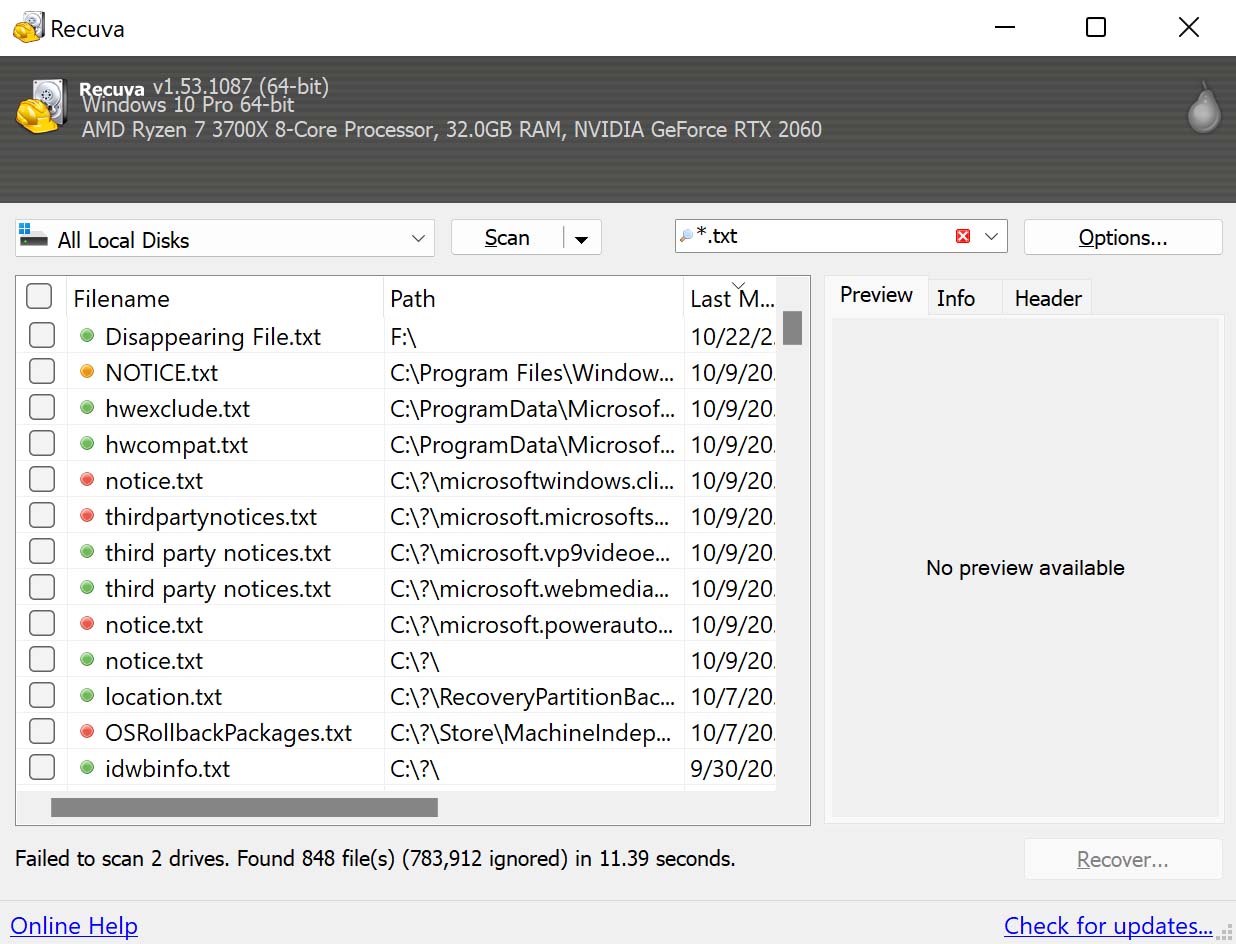Sort by the Path column header
Image resolution: width=1236 pixels, height=944 pixels.
coord(533,298)
